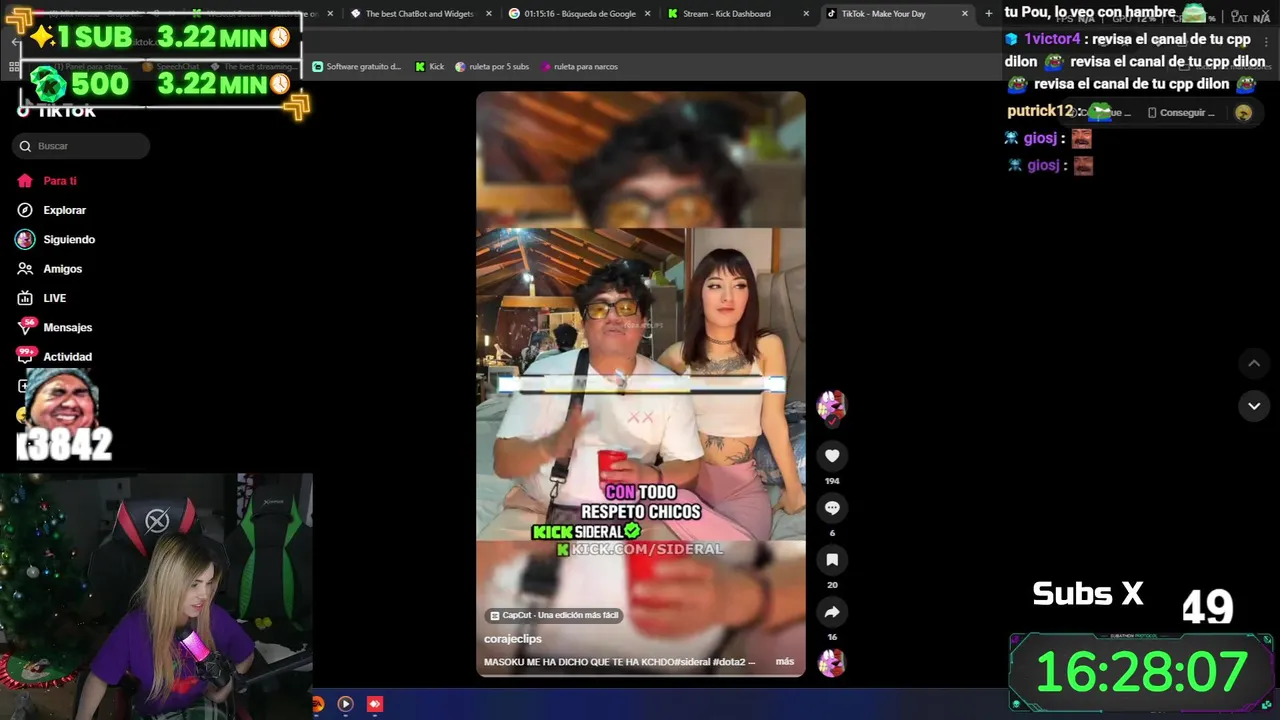Share the video using arrow icon
The width and height of the screenshot is (1280, 720).
[x=832, y=612]
